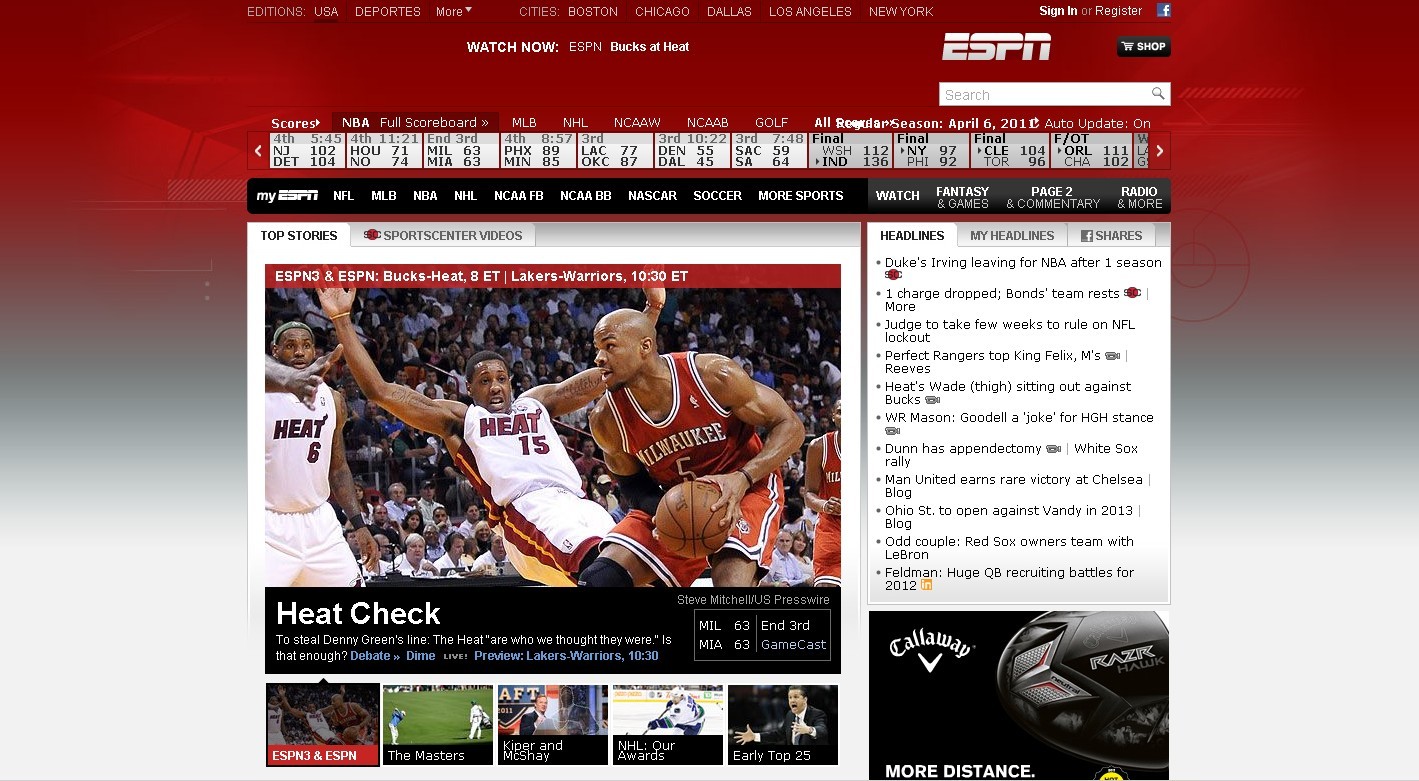This screenshot has height=781, width=1419.
Task: Select NHL: Our Awards thumbnail
Action: click(x=668, y=725)
